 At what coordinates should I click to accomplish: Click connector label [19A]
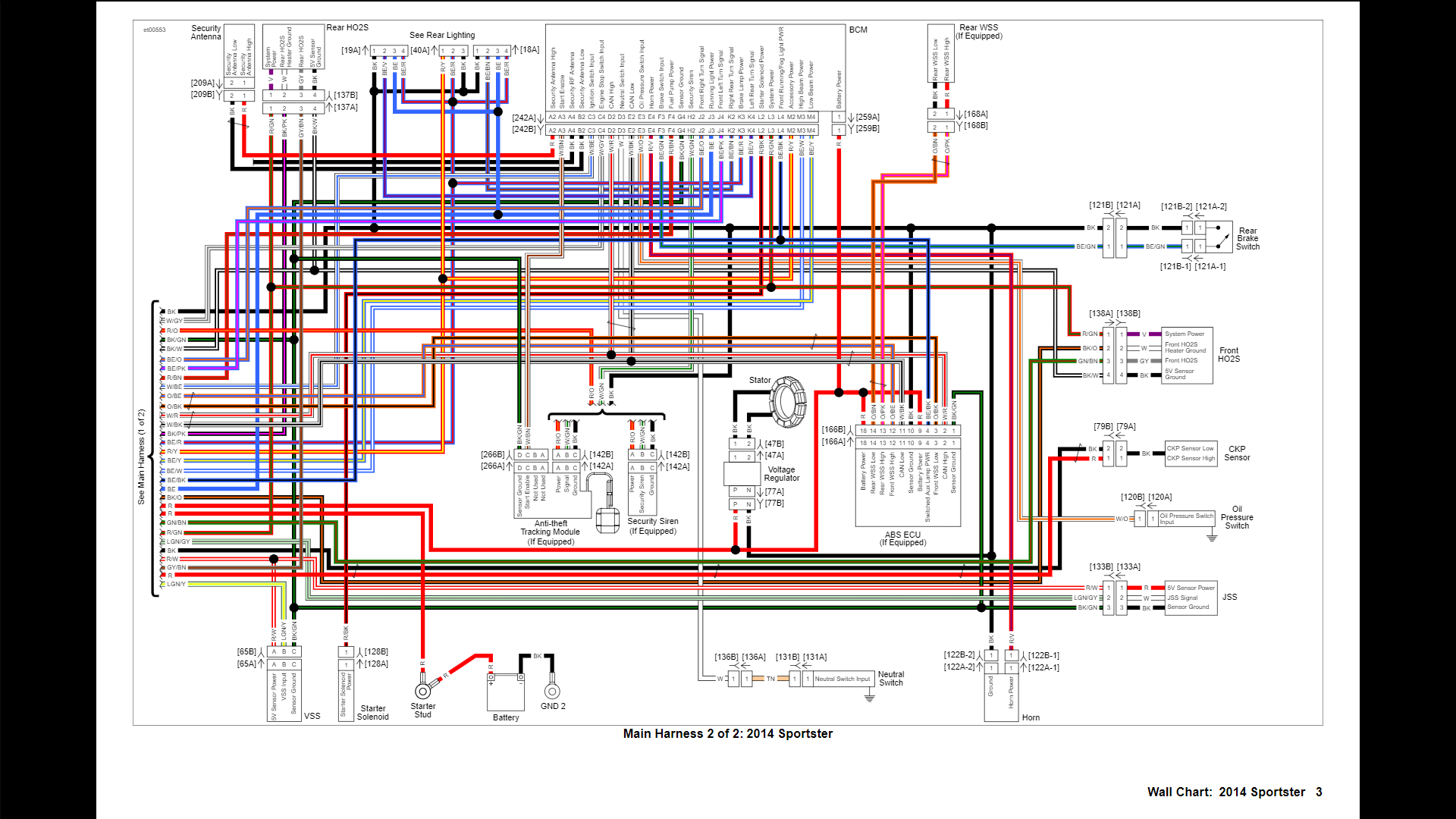click(x=350, y=50)
